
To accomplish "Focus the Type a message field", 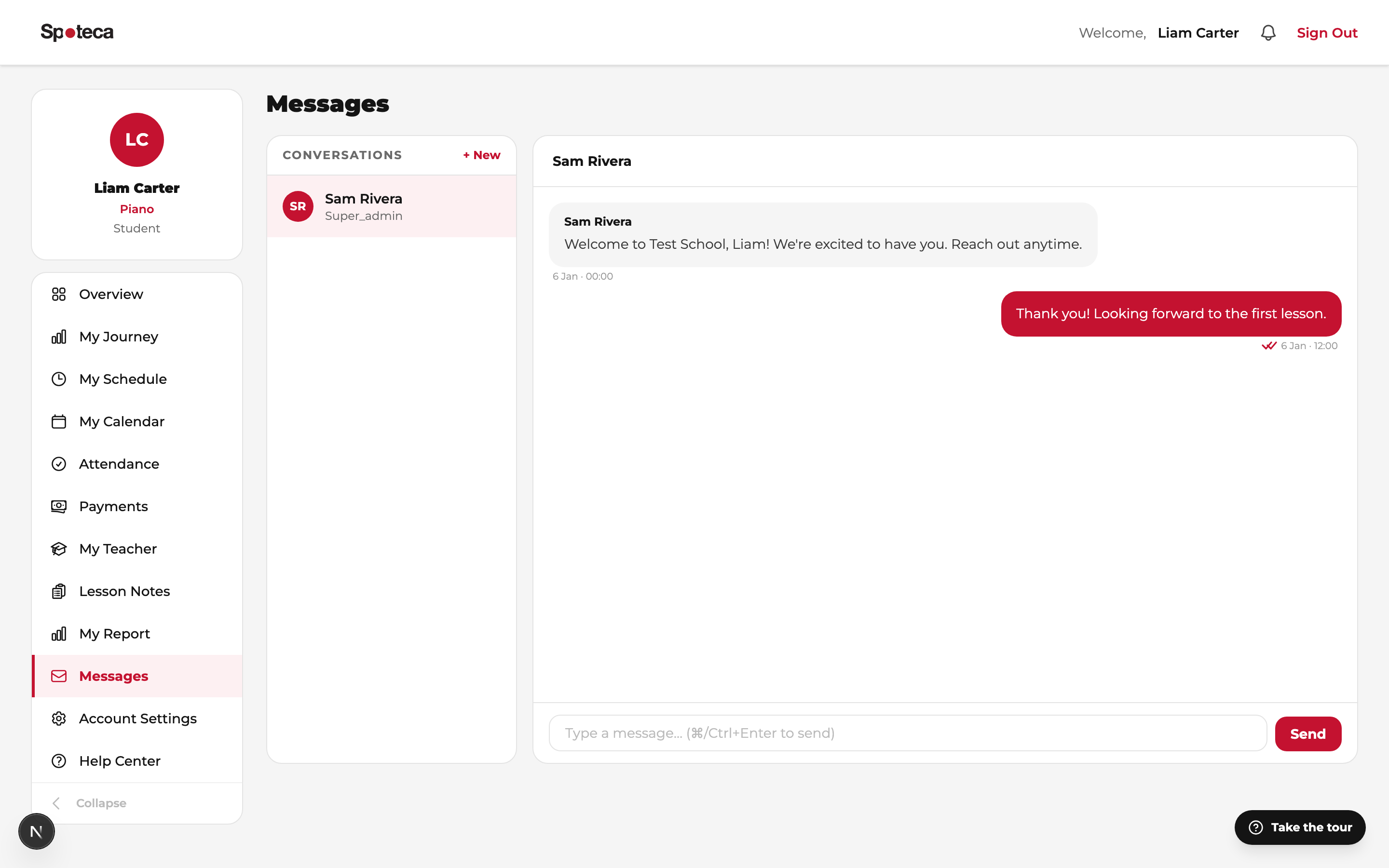I will pyautogui.click(x=908, y=733).
